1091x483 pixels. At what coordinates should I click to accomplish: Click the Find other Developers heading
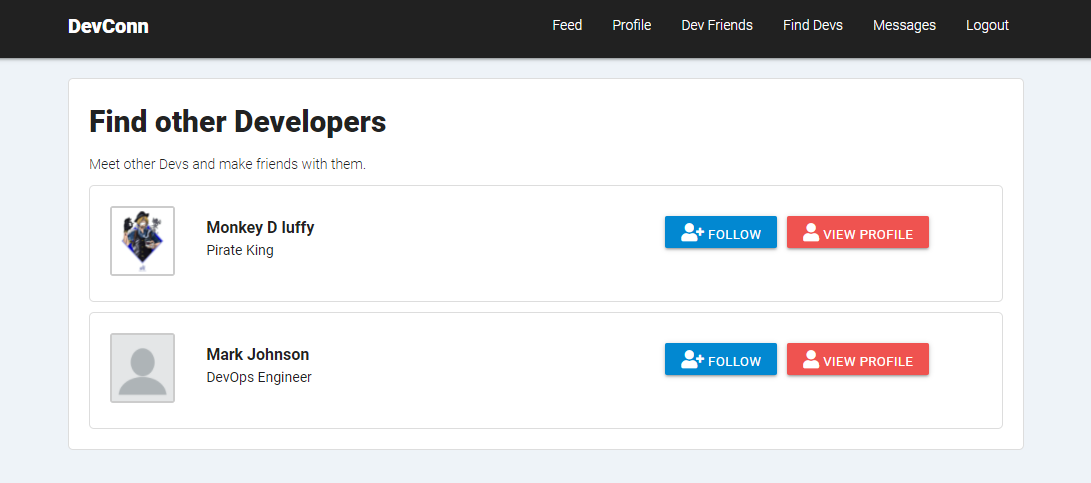click(x=238, y=122)
